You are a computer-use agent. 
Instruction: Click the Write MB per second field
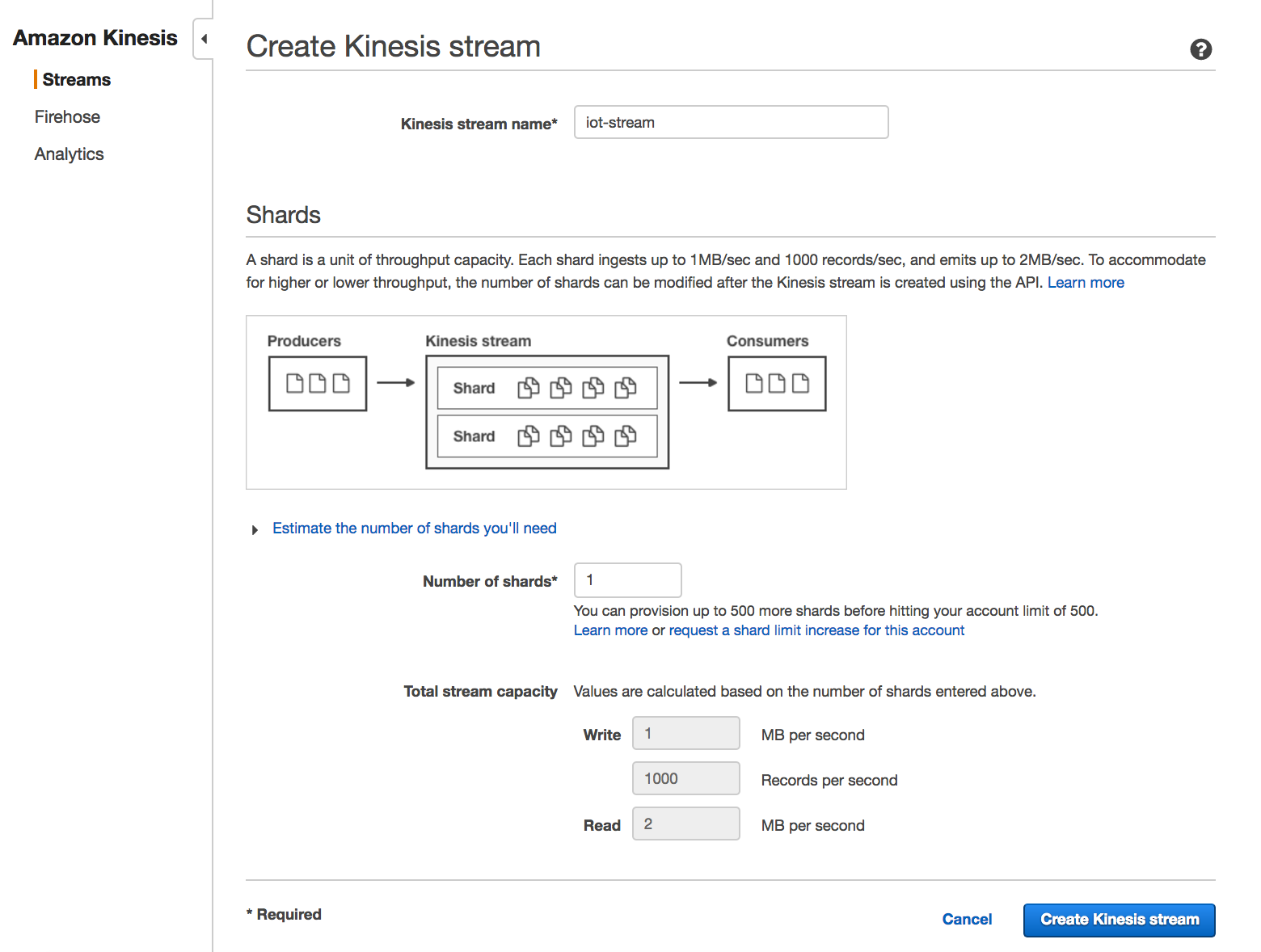(685, 733)
